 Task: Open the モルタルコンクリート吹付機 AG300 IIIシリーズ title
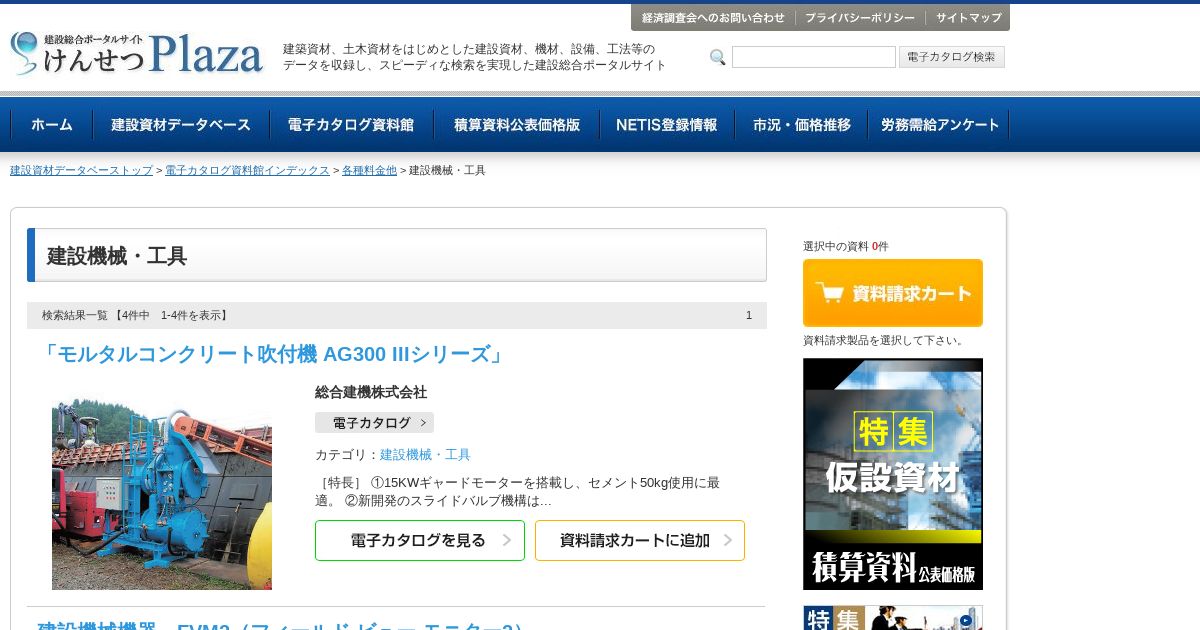coord(273,354)
